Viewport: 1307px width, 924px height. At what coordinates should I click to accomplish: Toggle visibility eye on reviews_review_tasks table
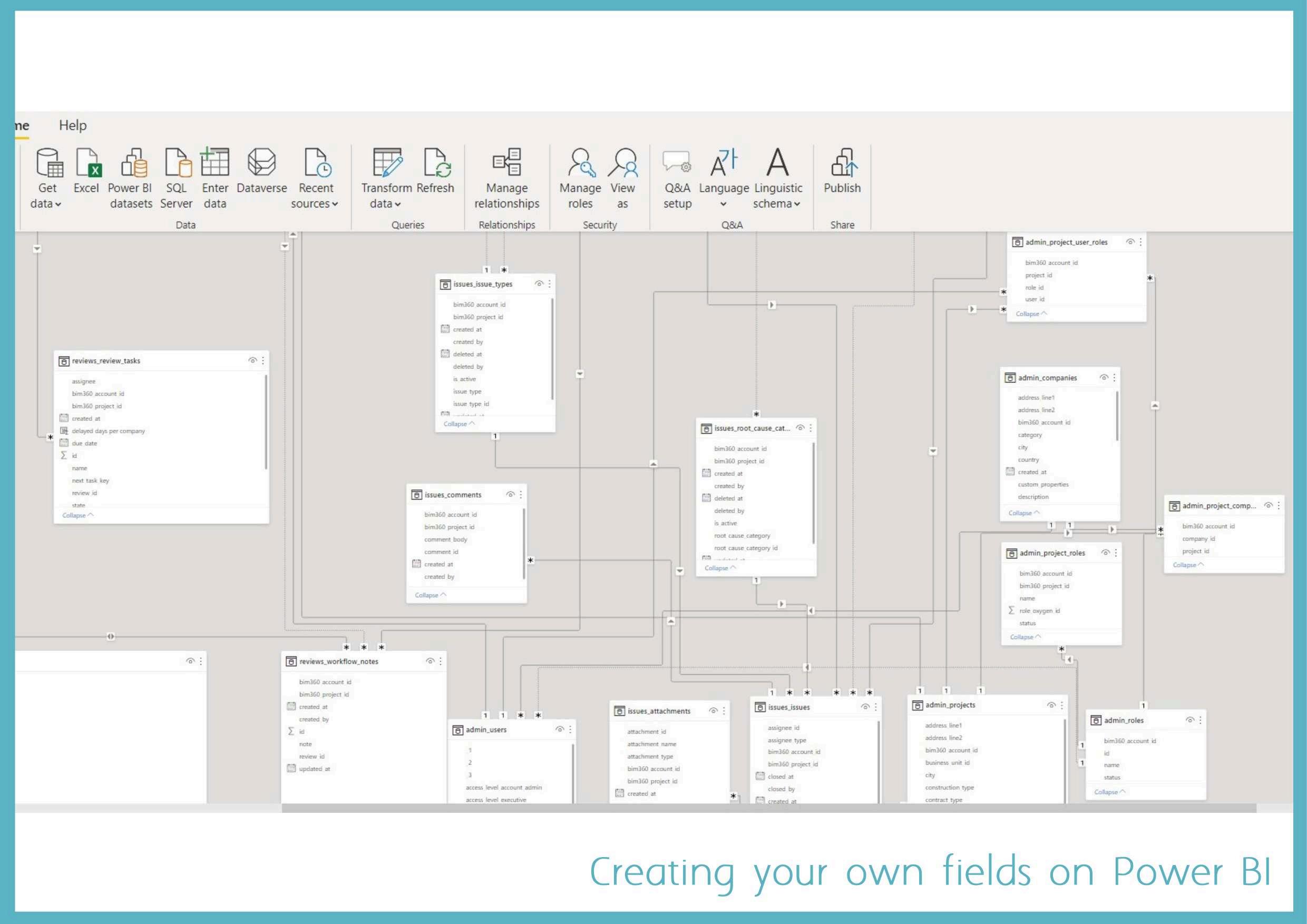(252, 360)
